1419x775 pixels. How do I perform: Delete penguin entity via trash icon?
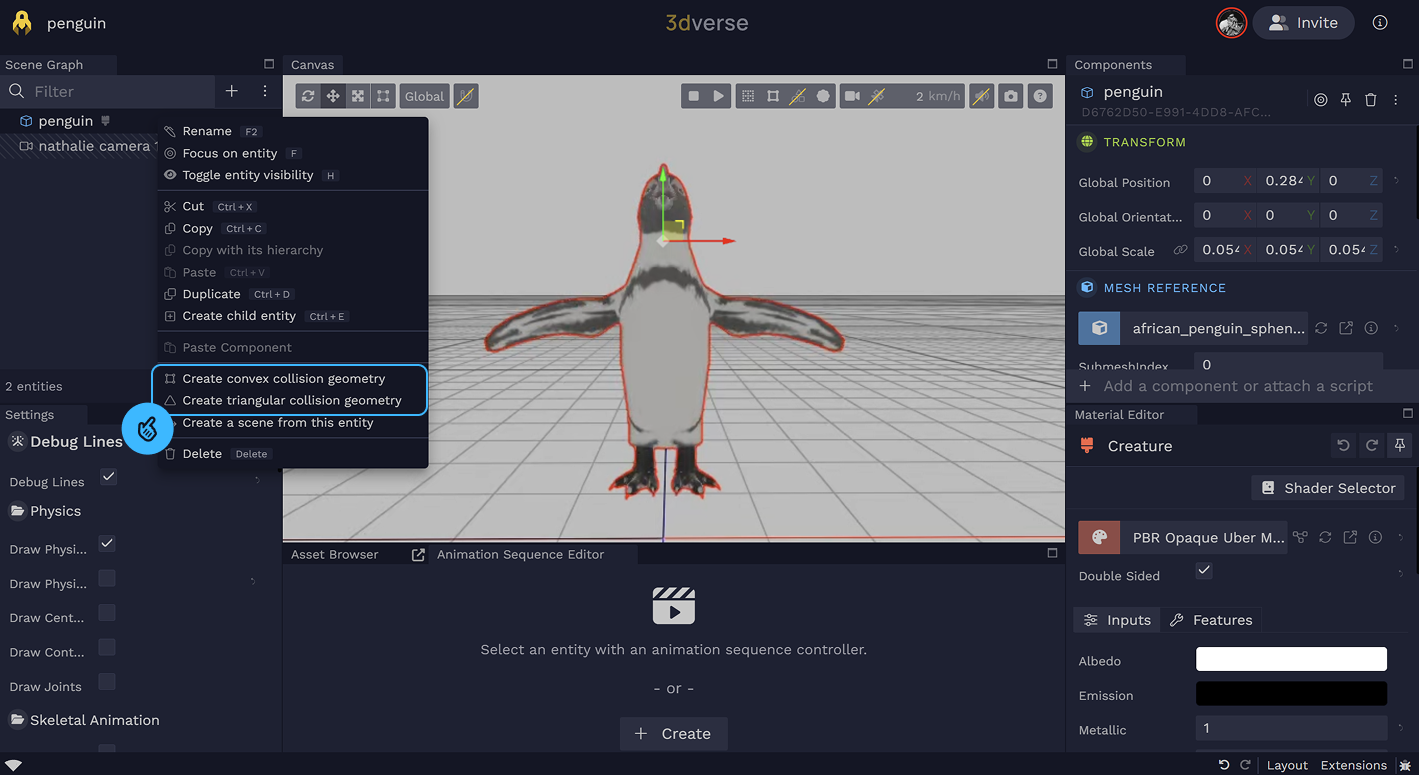1371,100
